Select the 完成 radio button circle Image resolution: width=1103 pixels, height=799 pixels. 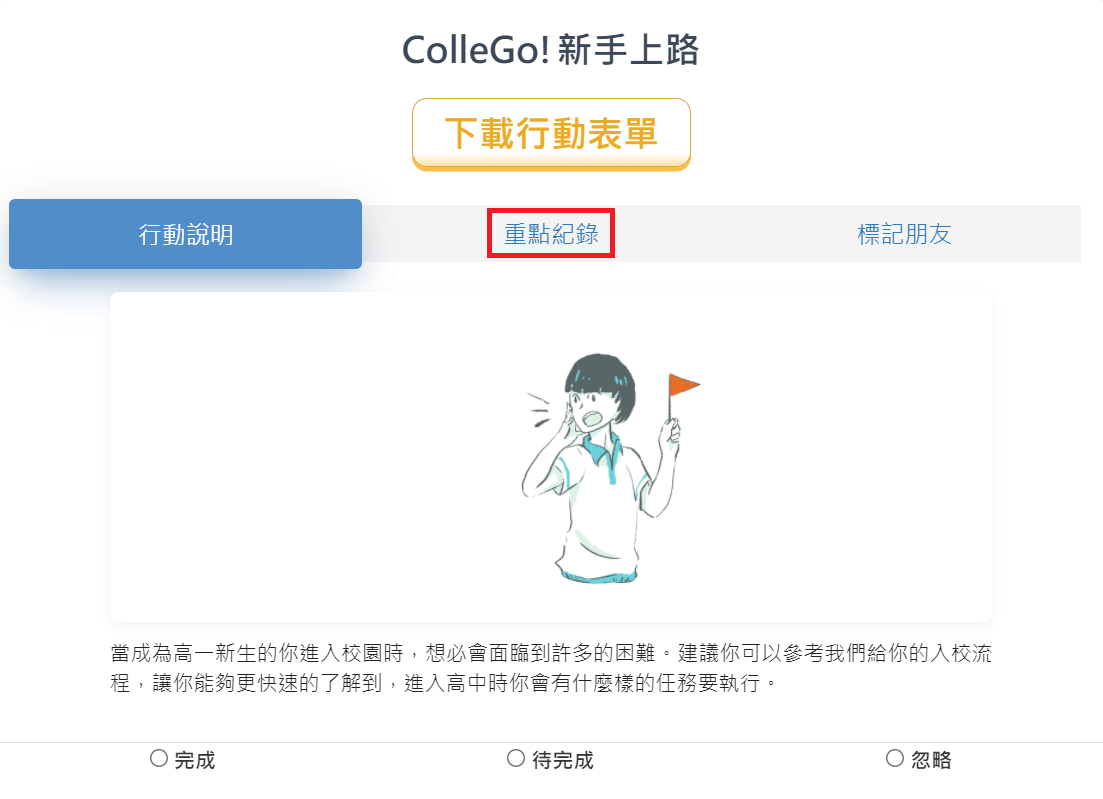click(x=159, y=758)
